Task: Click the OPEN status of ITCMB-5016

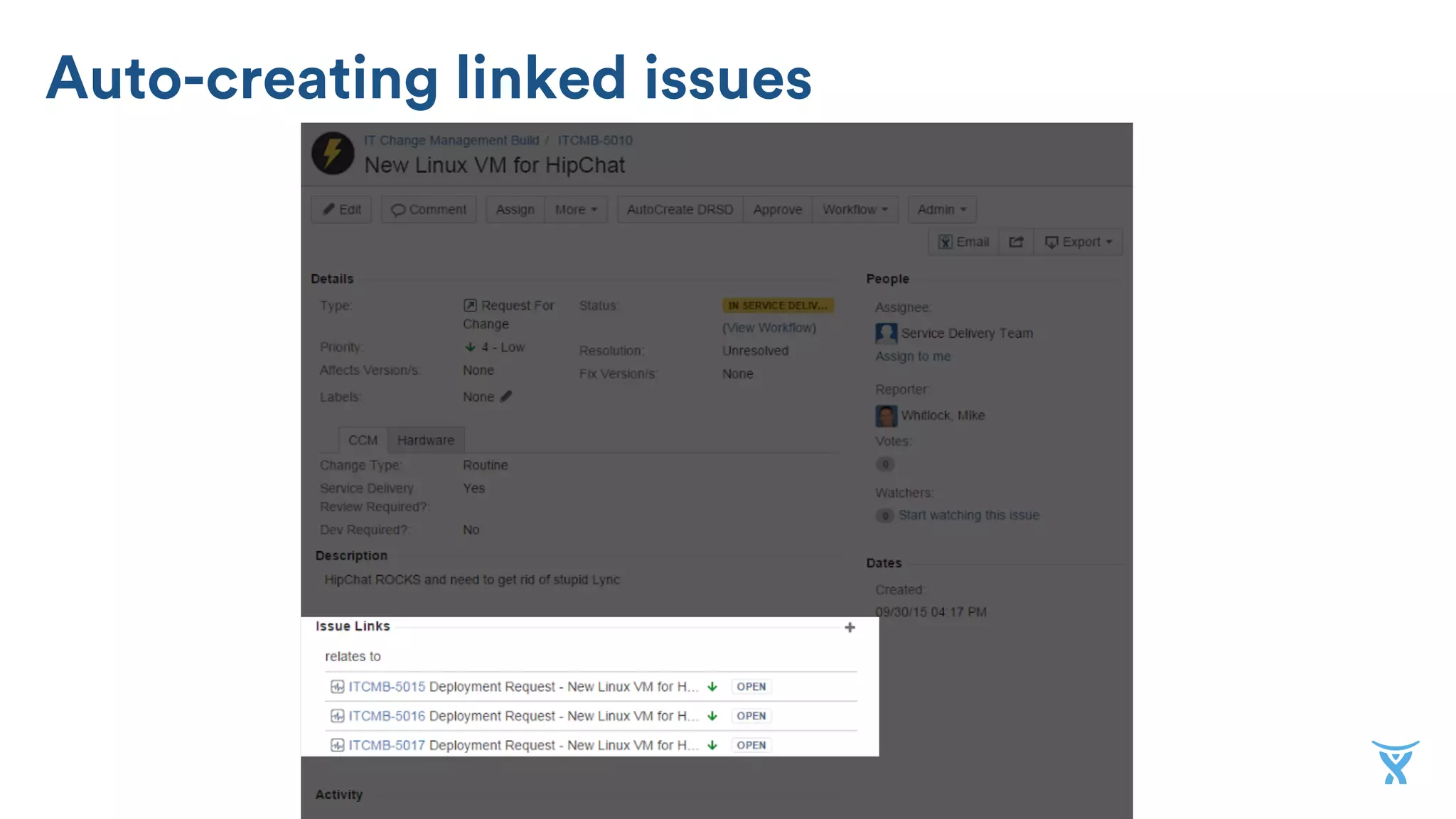Action: tap(751, 716)
